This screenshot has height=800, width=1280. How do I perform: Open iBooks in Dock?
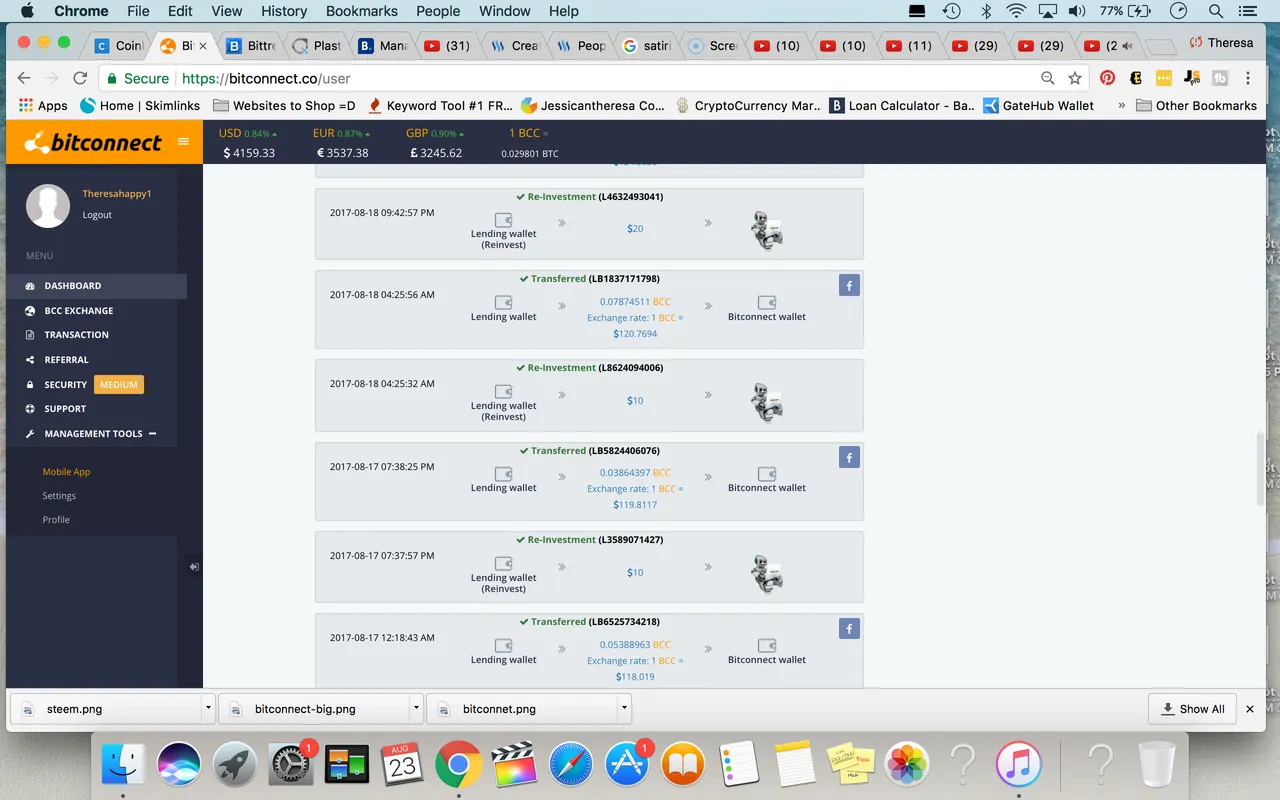pos(683,765)
